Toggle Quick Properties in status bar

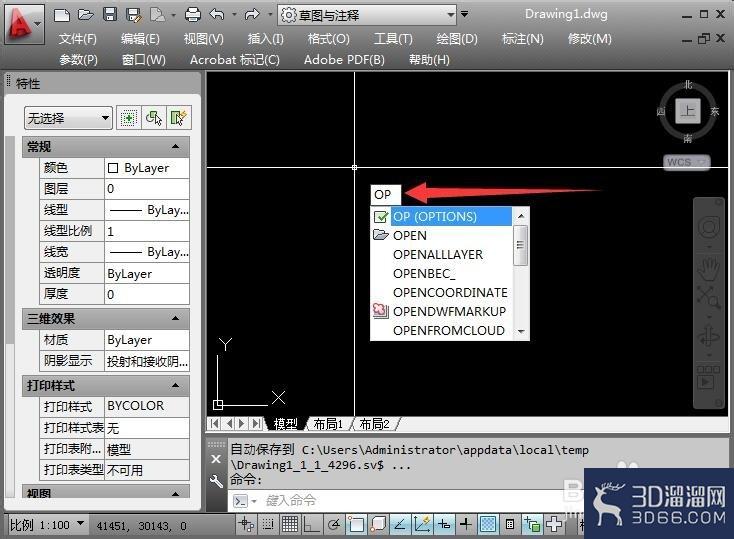coord(510,524)
